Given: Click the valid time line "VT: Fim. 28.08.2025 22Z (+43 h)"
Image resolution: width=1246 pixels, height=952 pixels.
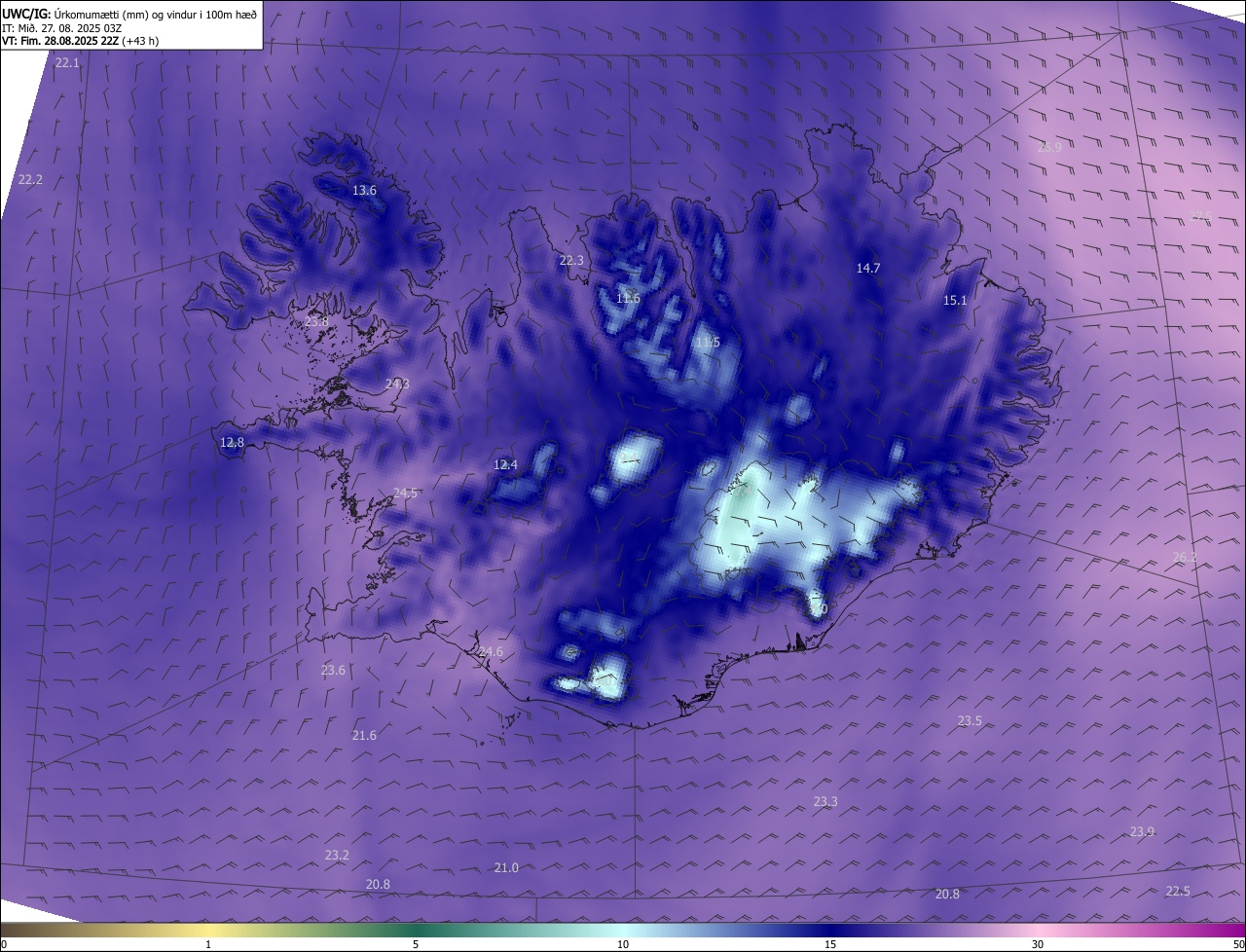Looking at the screenshot, I should (x=81, y=41).
